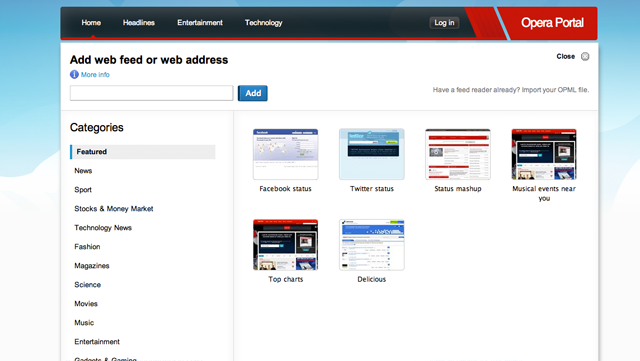Open the Music category
Viewport: 640px width, 361px height.
click(x=84, y=323)
